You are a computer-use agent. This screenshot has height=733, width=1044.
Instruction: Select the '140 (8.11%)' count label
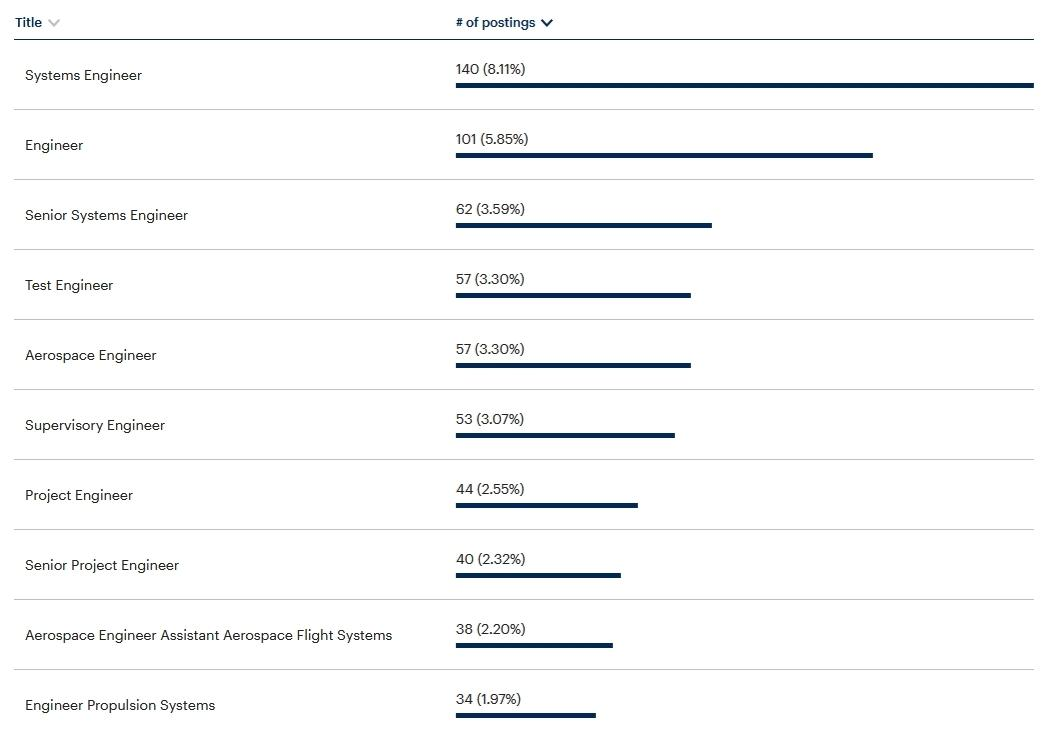pyautogui.click(x=490, y=69)
